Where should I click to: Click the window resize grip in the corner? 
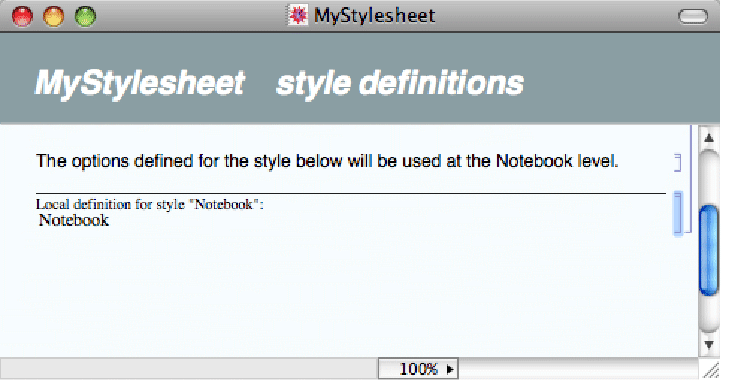[710, 370]
